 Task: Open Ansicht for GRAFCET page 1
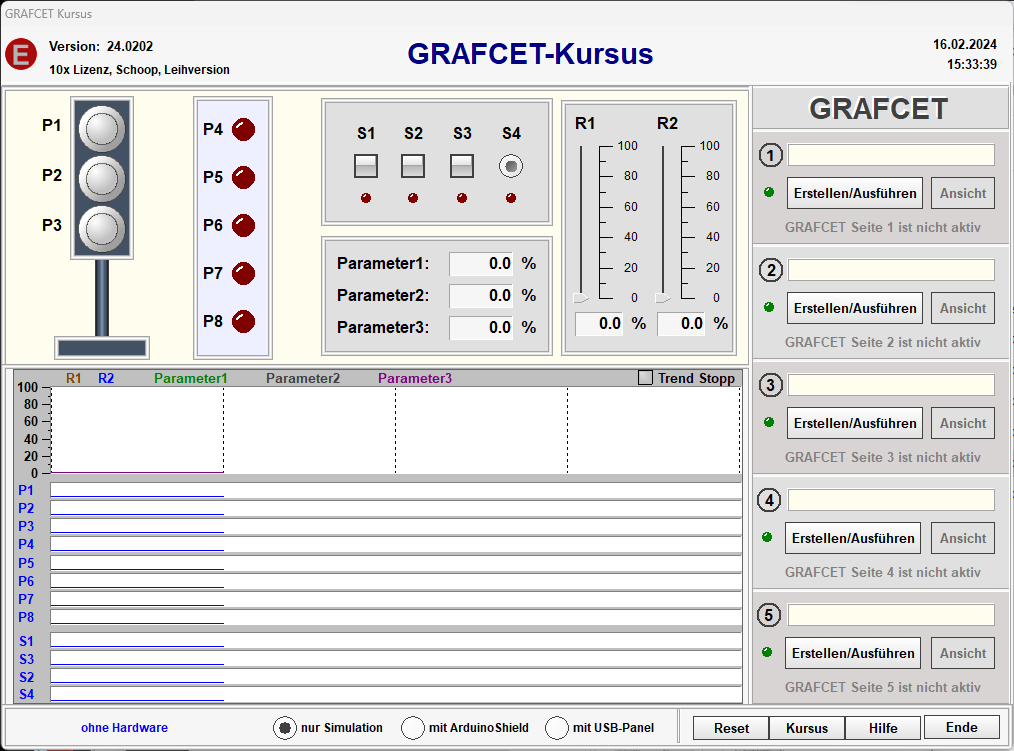(963, 193)
